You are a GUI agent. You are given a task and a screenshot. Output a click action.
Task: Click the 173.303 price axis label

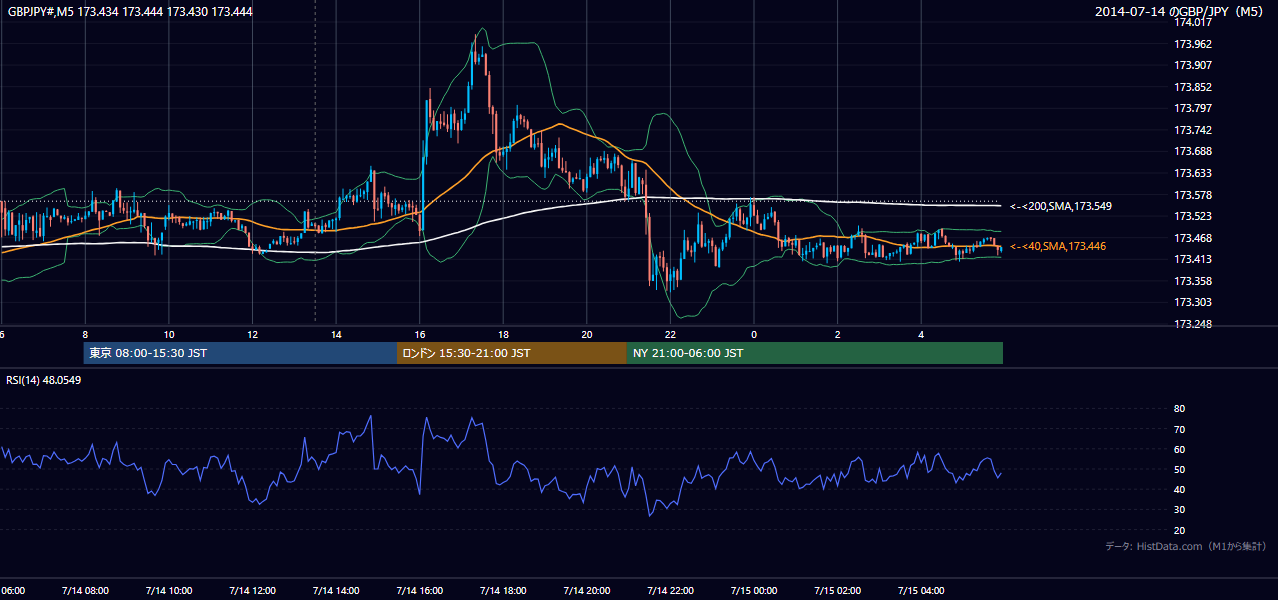(x=1192, y=303)
